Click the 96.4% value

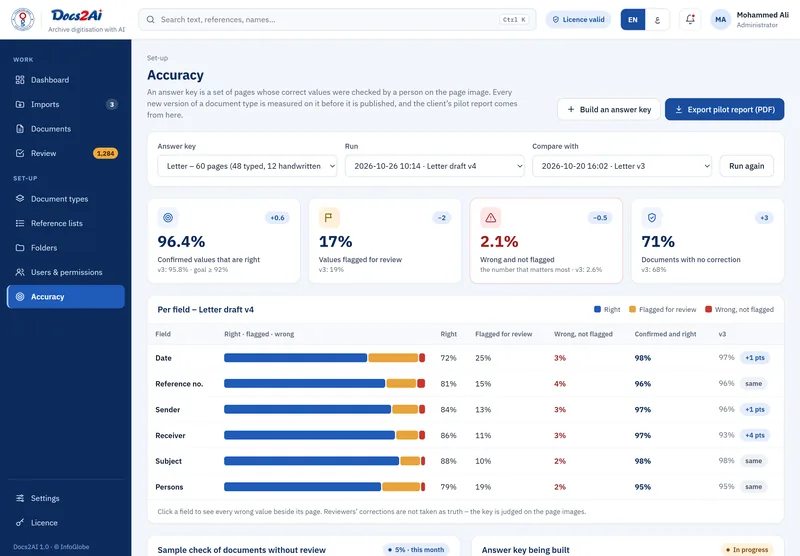(x=181, y=241)
